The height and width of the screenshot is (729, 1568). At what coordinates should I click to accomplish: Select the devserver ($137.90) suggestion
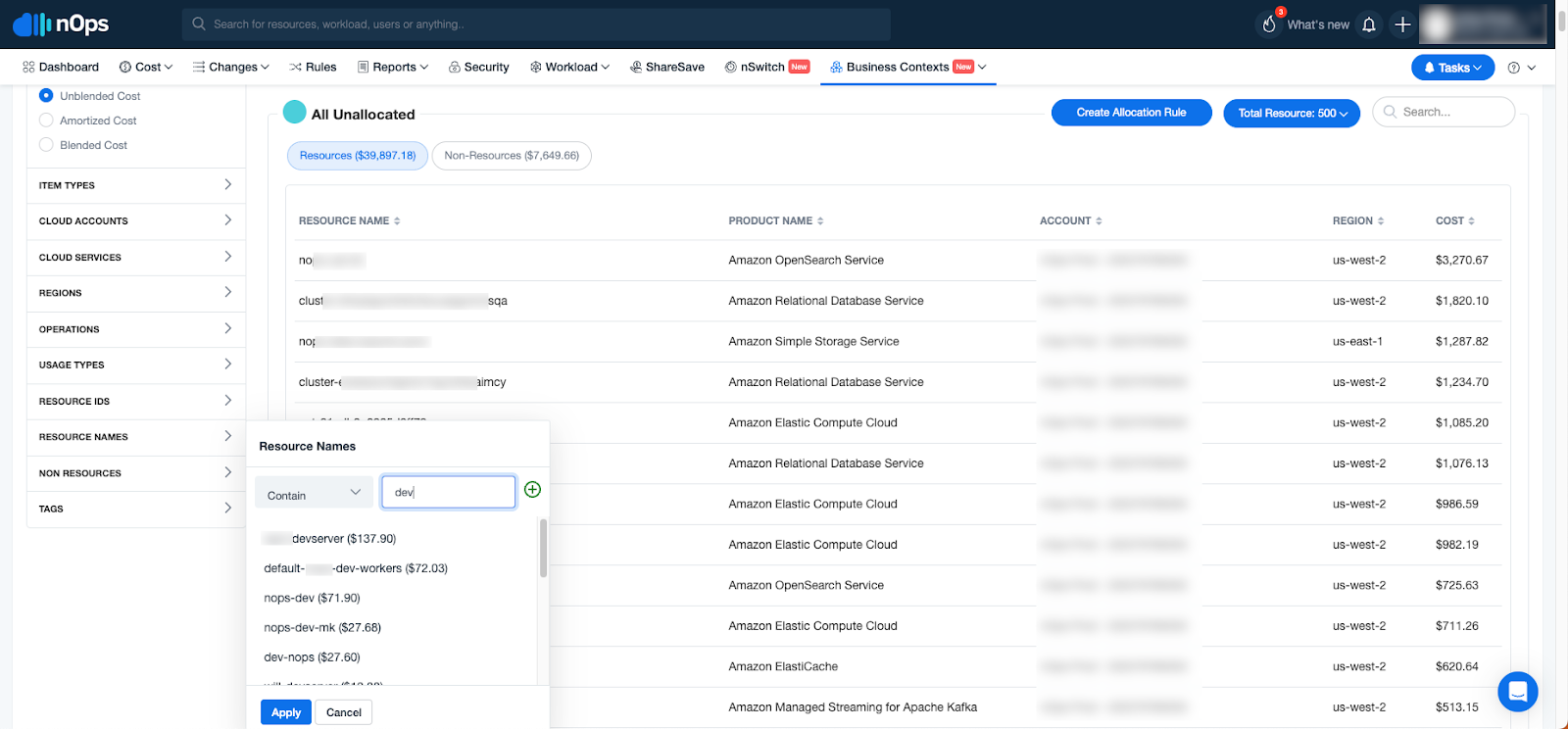(330, 539)
